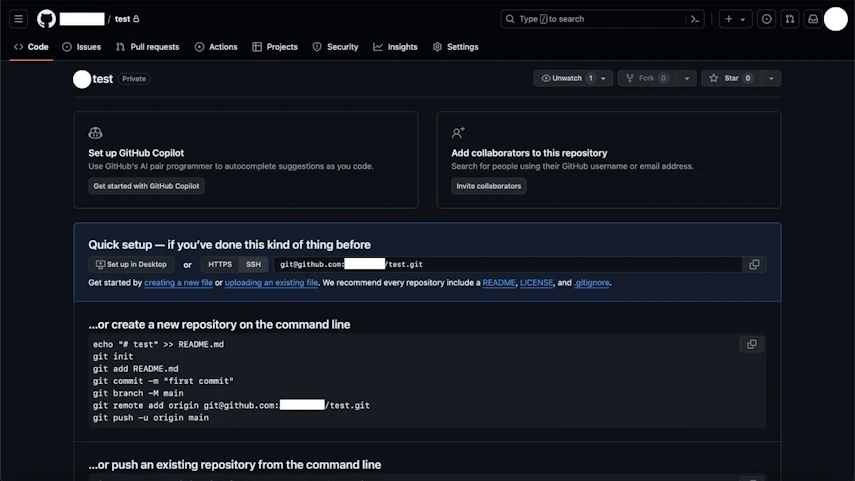The height and width of the screenshot is (481, 855).
Task: Switch to the Issues tab
Action: pyautogui.click(x=82, y=47)
